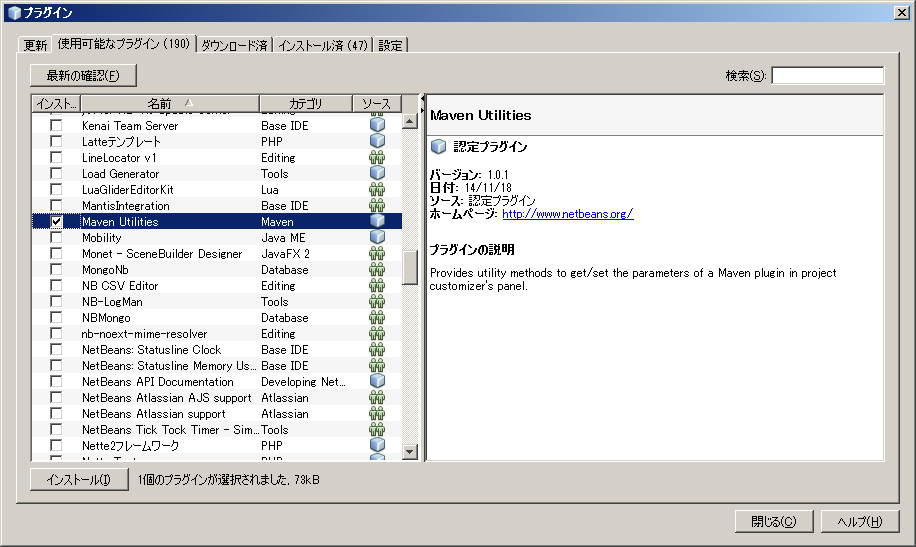Click the Latte template source cube icon
The width and height of the screenshot is (916, 547).
click(377, 141)
